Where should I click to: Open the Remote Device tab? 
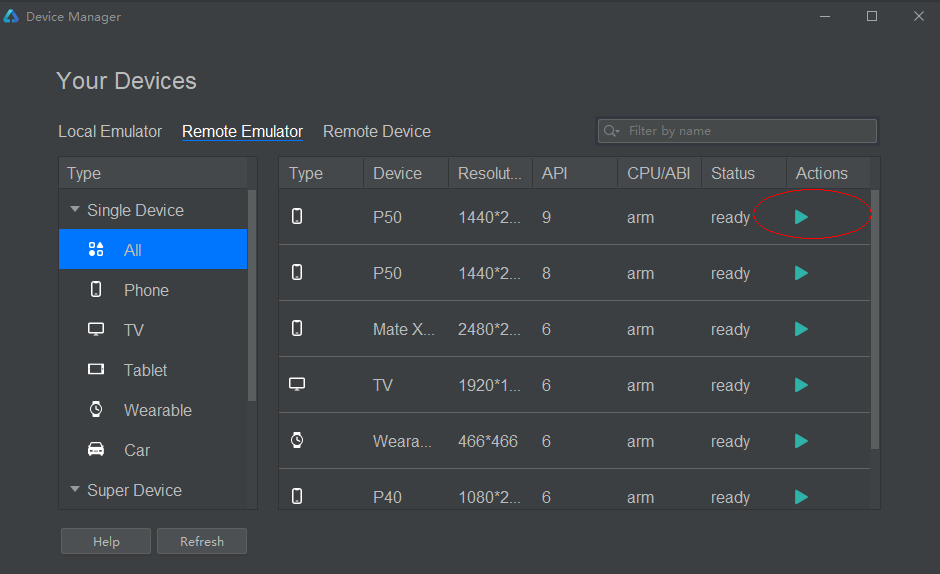pos(376,131)
